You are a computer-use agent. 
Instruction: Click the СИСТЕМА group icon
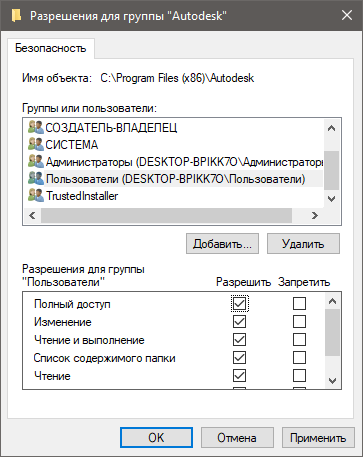(36, 144)
